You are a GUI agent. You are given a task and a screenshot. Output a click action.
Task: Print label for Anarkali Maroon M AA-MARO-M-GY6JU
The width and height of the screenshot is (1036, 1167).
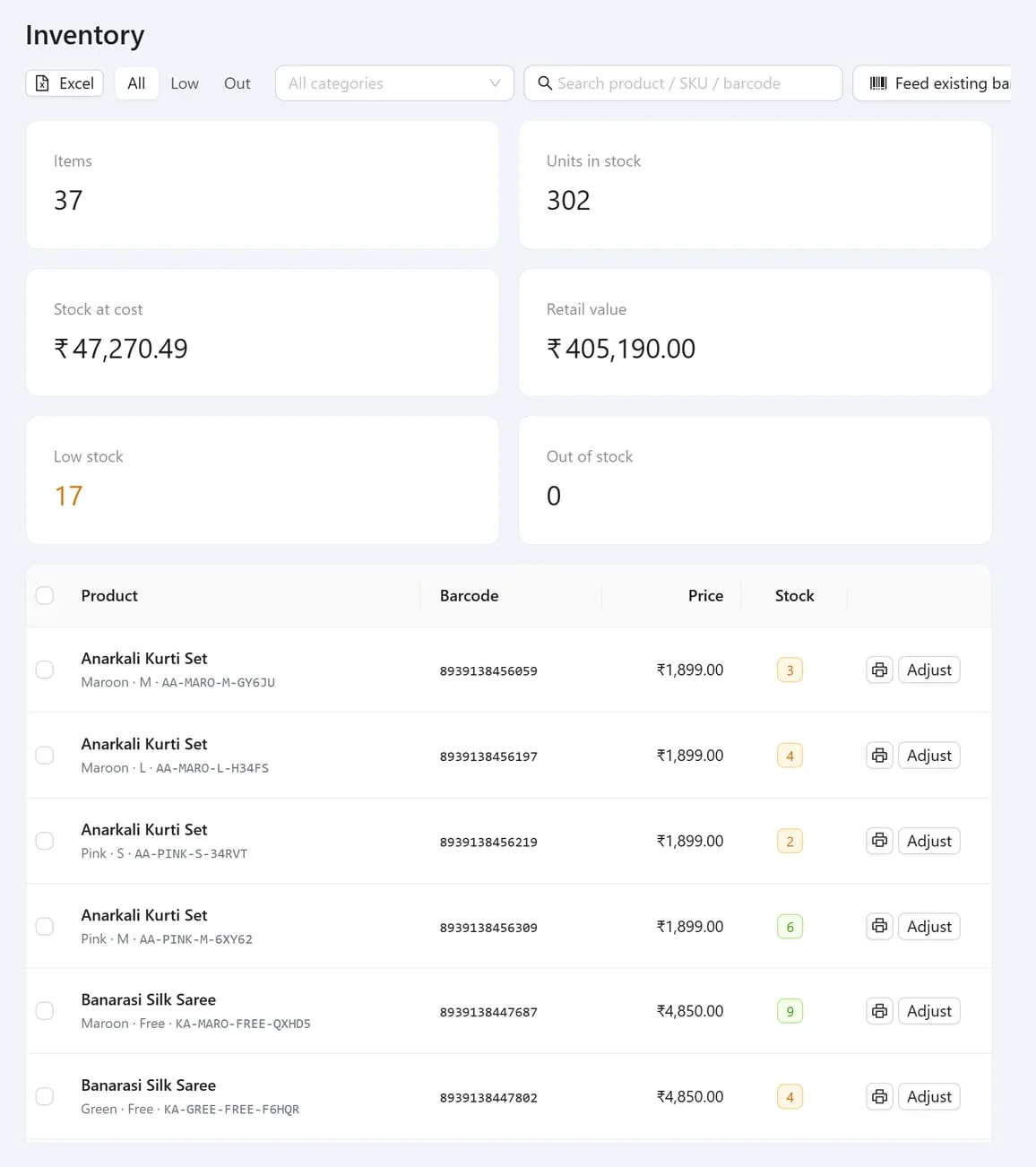click(x=879, y=670)
